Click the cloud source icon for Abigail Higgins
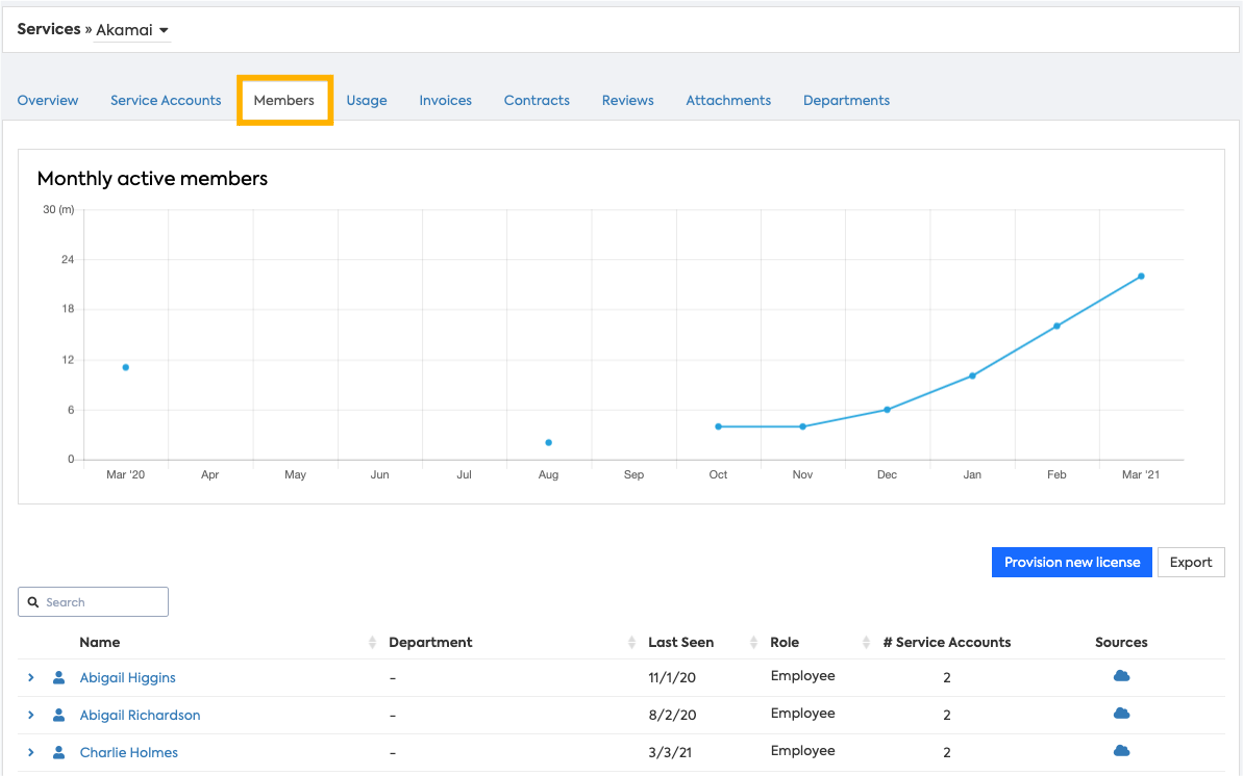1243x777 pixels. [1121, 677]
